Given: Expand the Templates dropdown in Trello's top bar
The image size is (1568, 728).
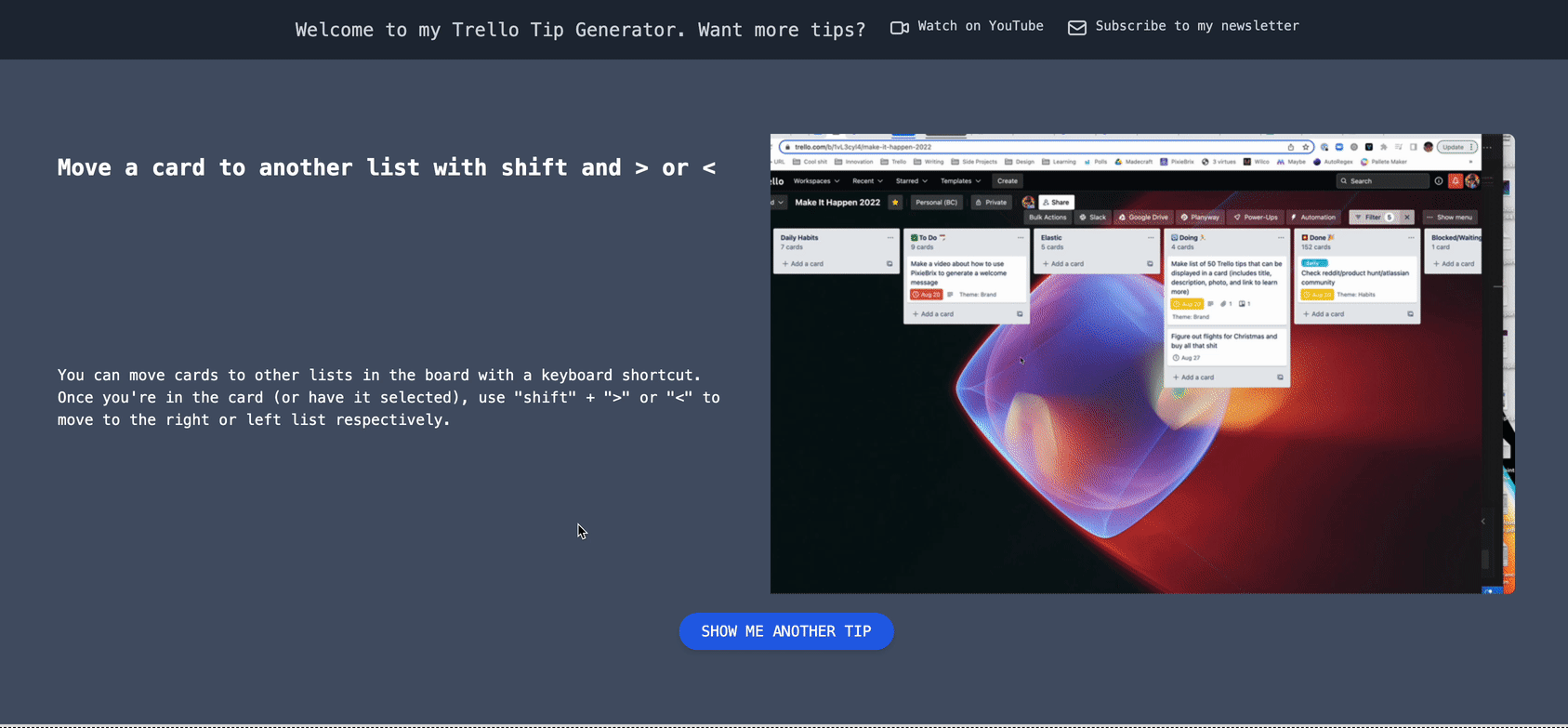Looking at the screenshot, I should [960, 181].
